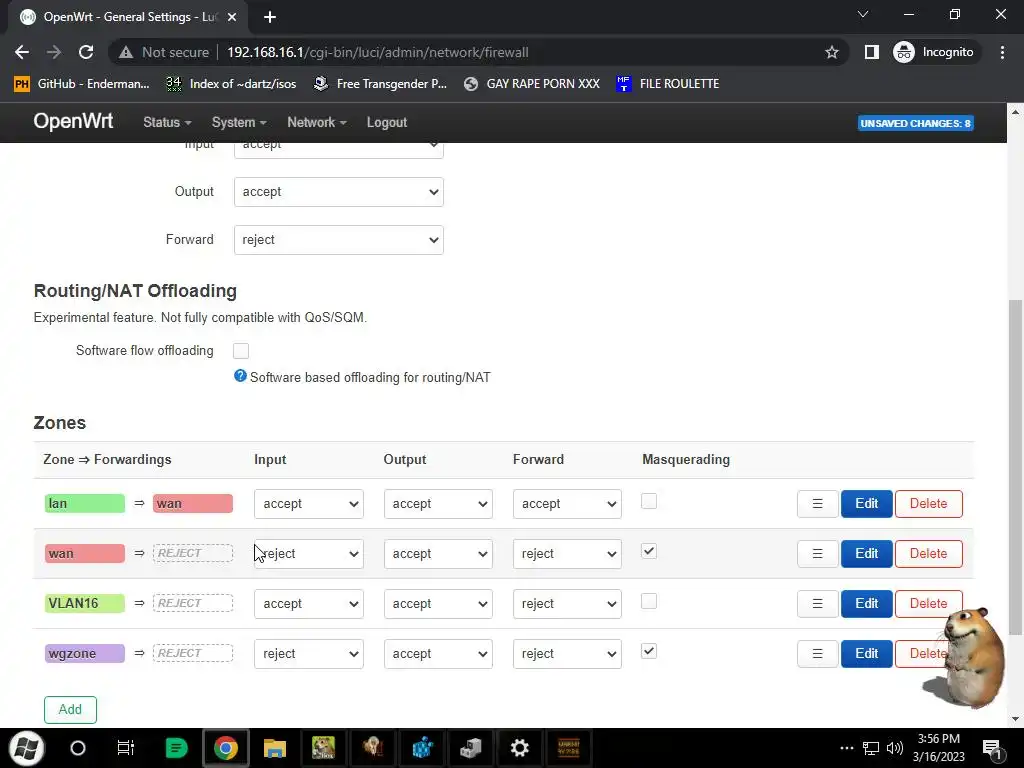Click the reorder handle in the wgzone zone row
The image size is (1024, 768).
(817, 653)
